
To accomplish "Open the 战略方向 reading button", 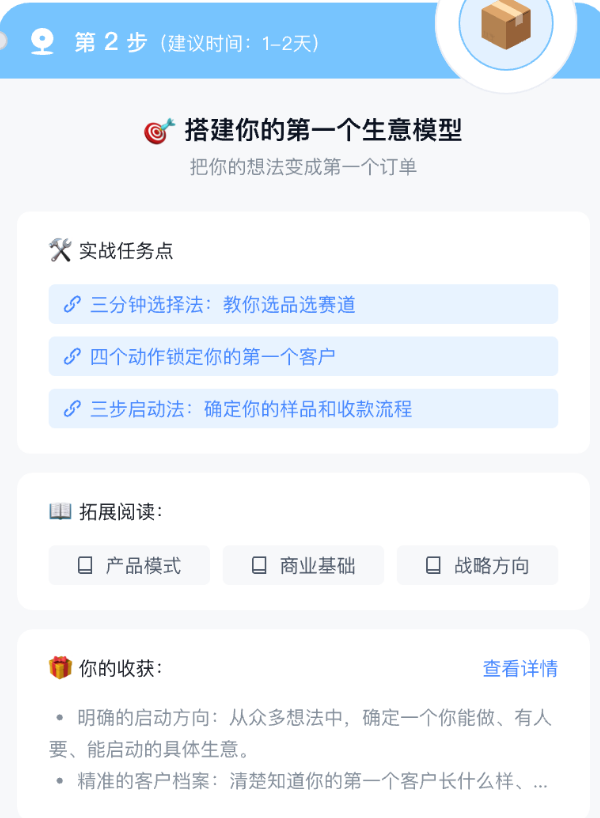I will (x=477, y=566).
